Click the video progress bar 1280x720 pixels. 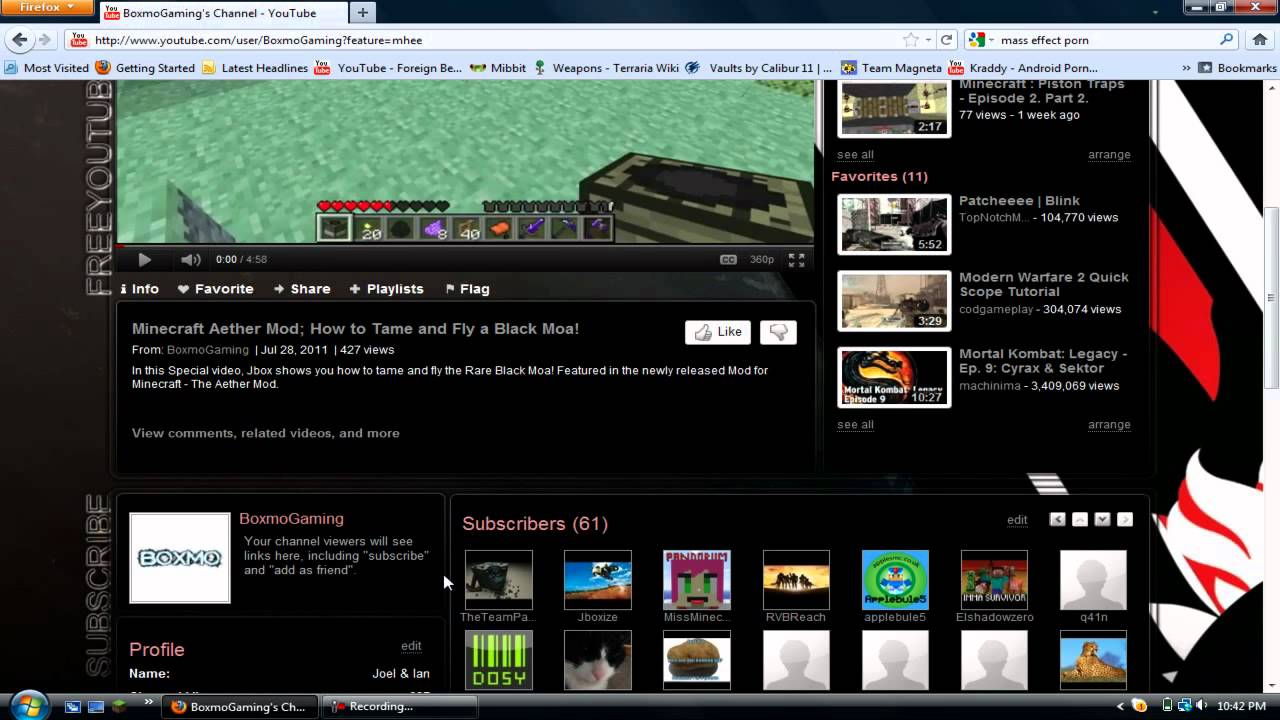pos(465,244)
